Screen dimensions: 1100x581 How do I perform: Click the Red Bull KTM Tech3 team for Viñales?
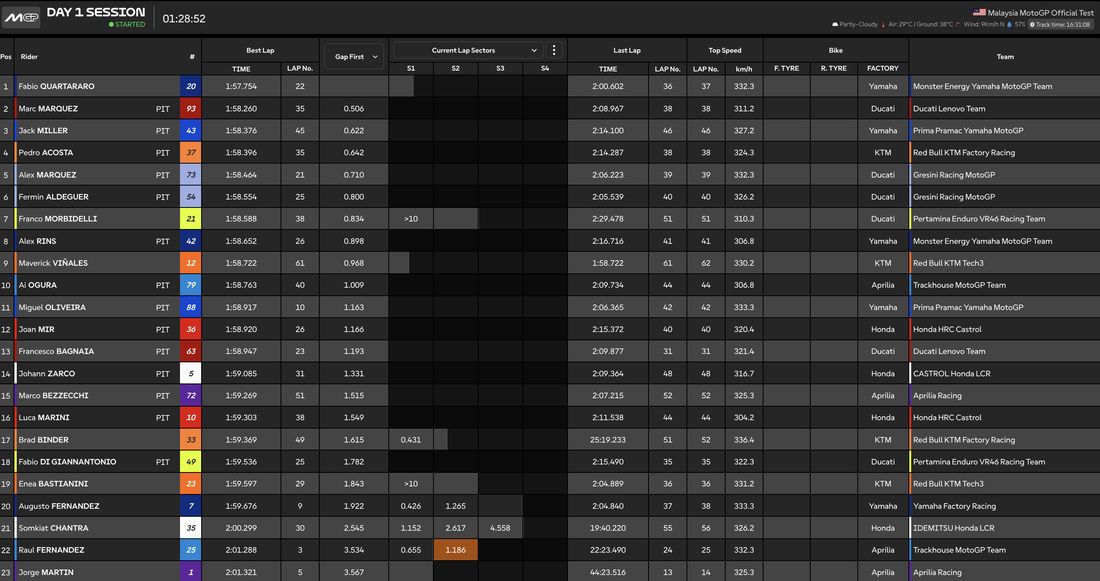pyautogui.click(x=948, y=263)
